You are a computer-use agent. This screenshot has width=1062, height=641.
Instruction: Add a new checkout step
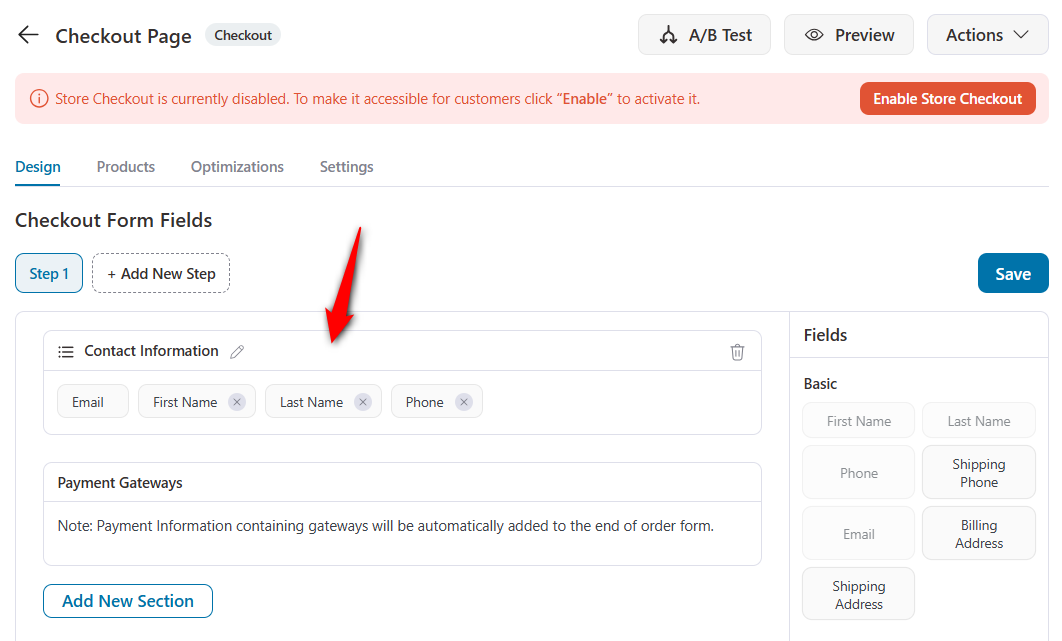(161, 274)
